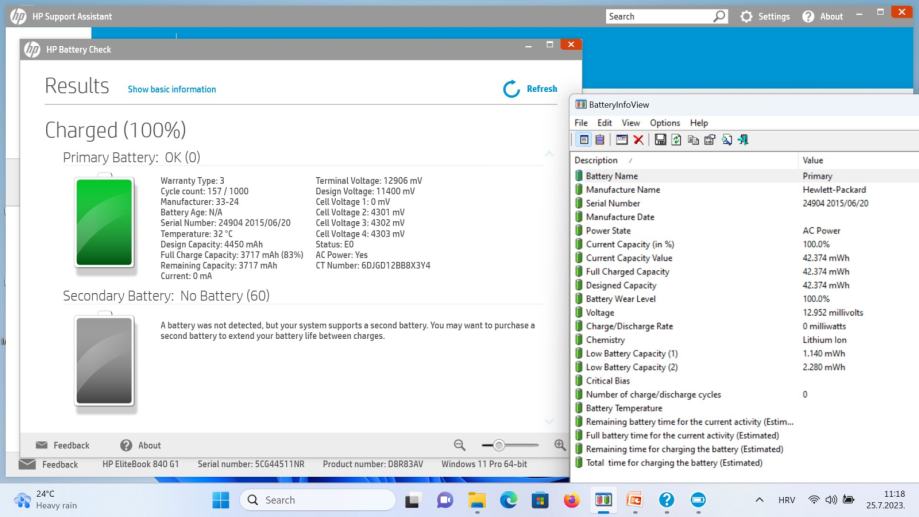Screen dimensions: 919x517
Task: Open Microsoft Edge from the taskbar
Action: tap(509, 500)
